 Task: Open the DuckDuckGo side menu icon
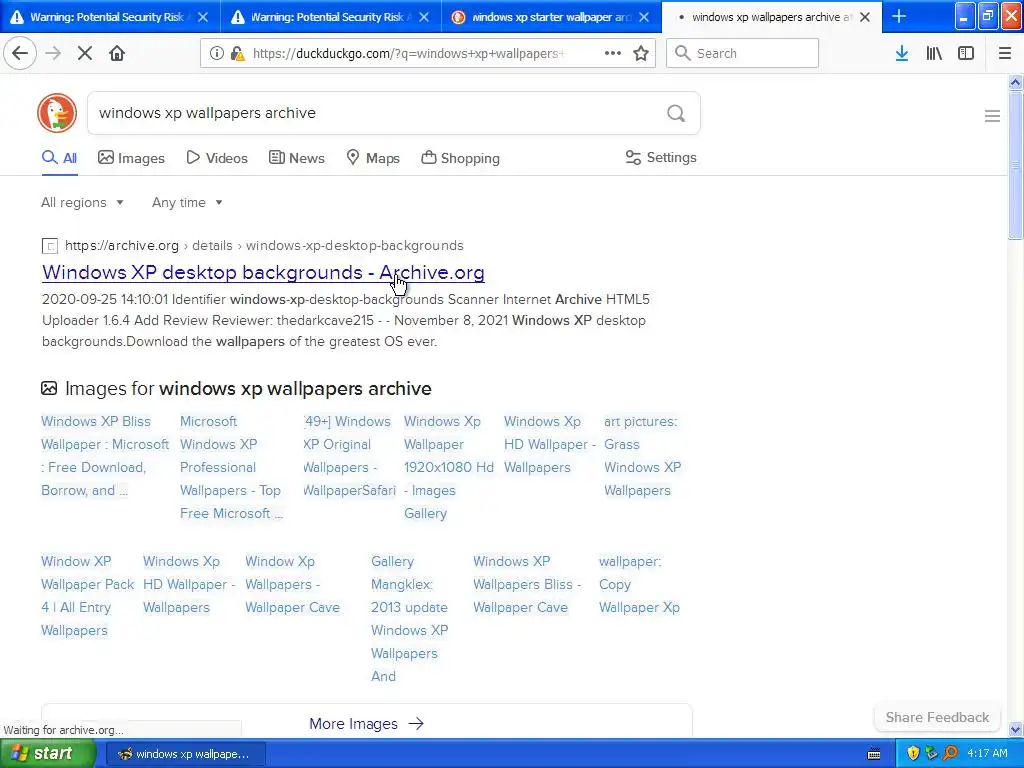[992, 116]
